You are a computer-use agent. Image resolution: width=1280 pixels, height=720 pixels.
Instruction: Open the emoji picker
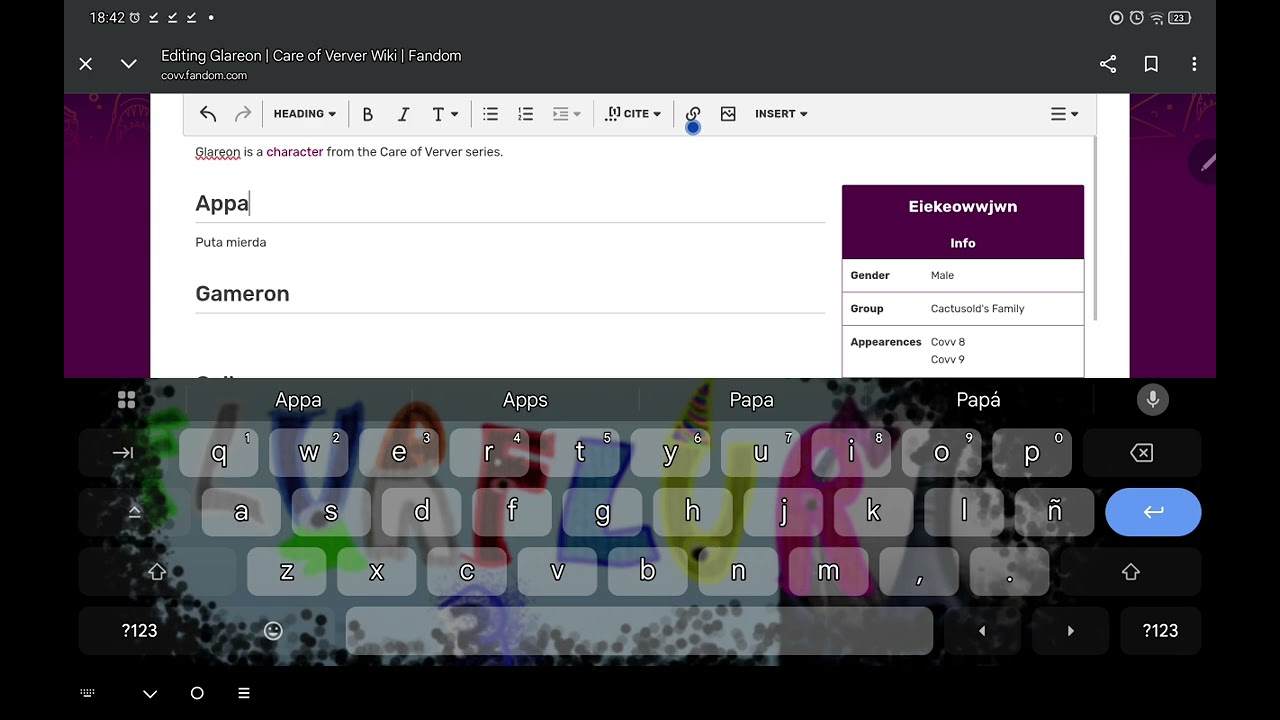click(x=273, y=631)
